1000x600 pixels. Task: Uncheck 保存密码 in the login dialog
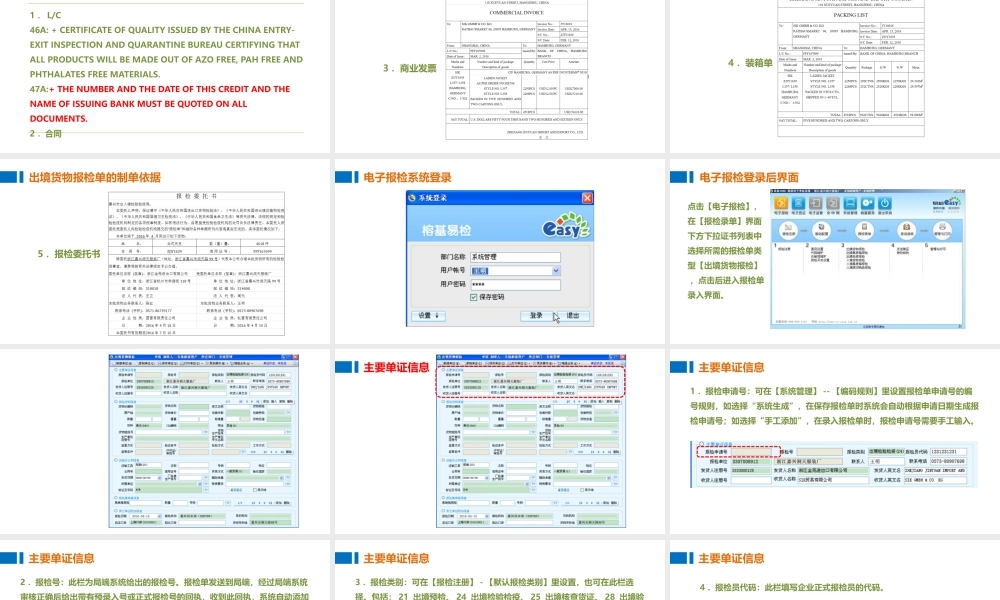(473, 297)
